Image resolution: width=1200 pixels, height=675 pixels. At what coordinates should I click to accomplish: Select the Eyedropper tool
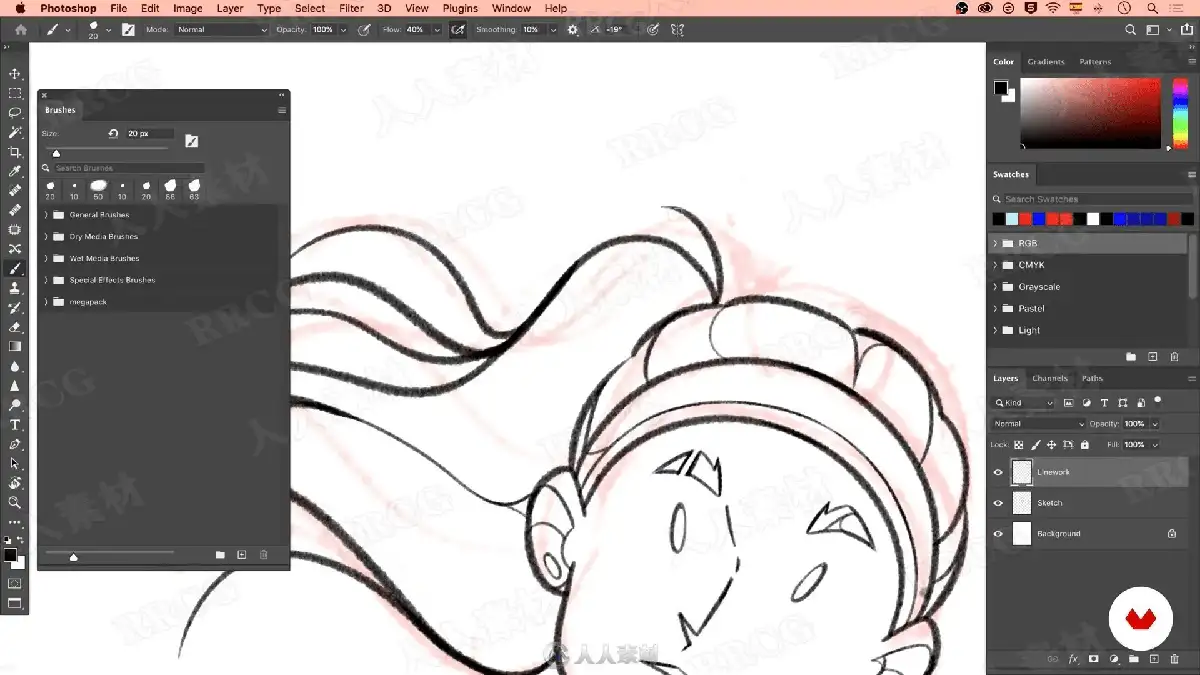(15, 171)
